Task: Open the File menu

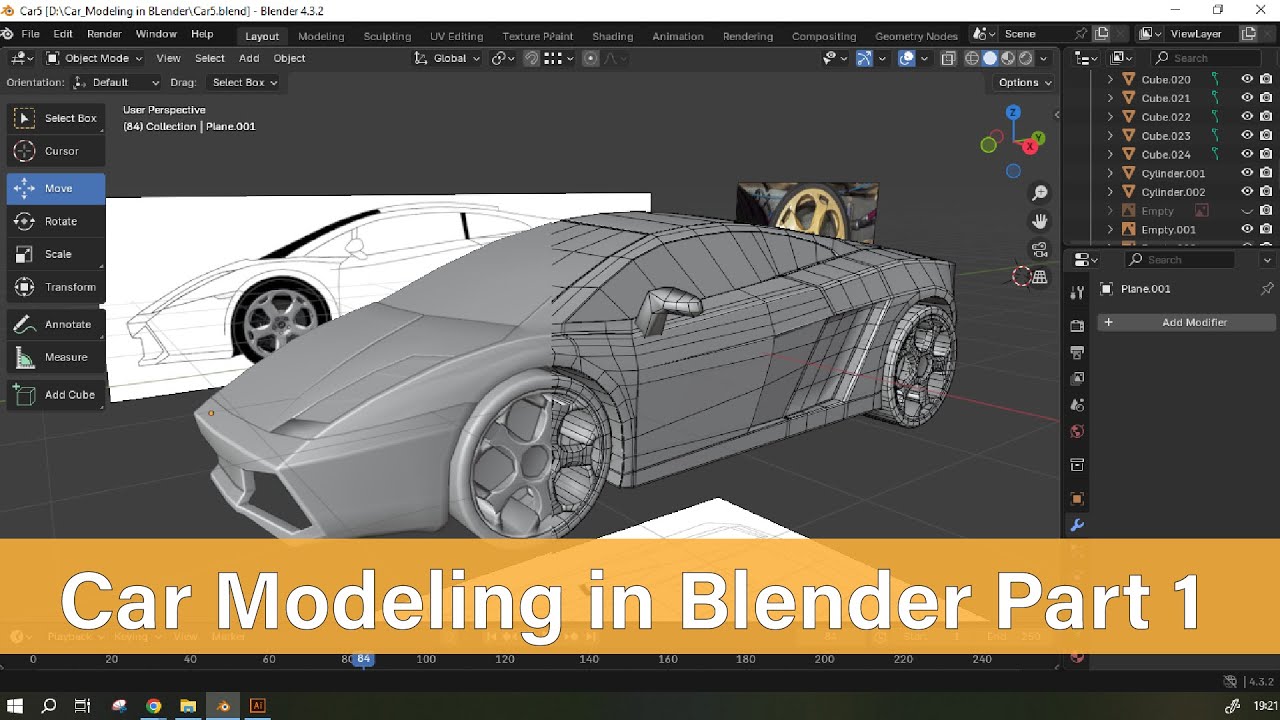Action: (31, 34)
